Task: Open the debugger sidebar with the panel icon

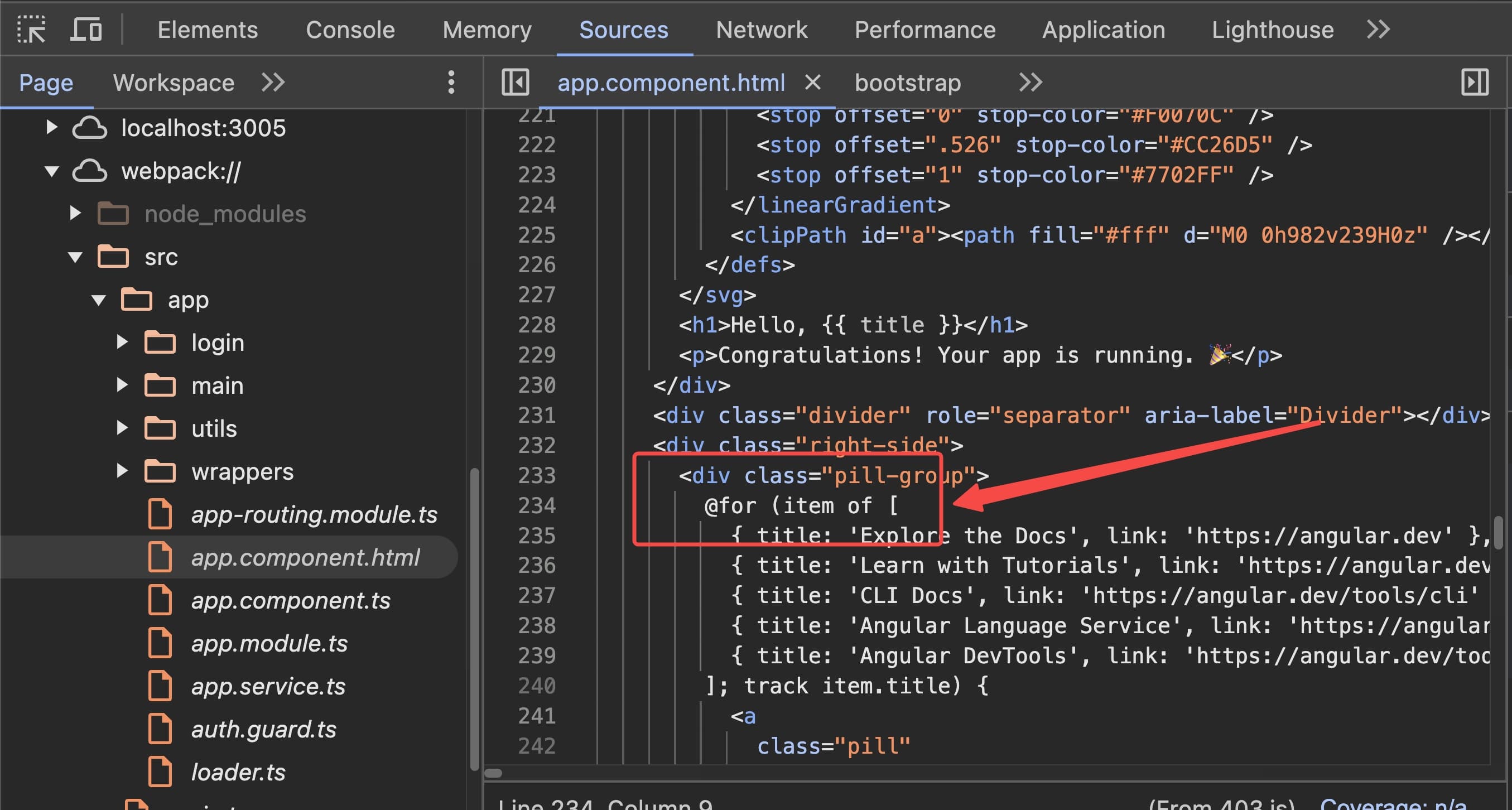Action: tap(1475, 82)
